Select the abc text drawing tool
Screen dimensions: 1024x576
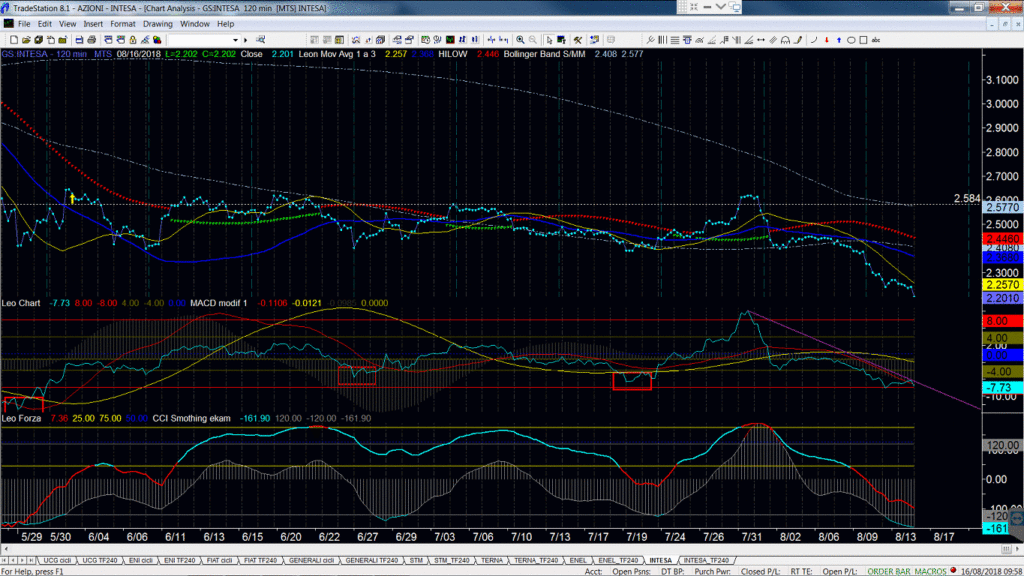tap(876, 40)
